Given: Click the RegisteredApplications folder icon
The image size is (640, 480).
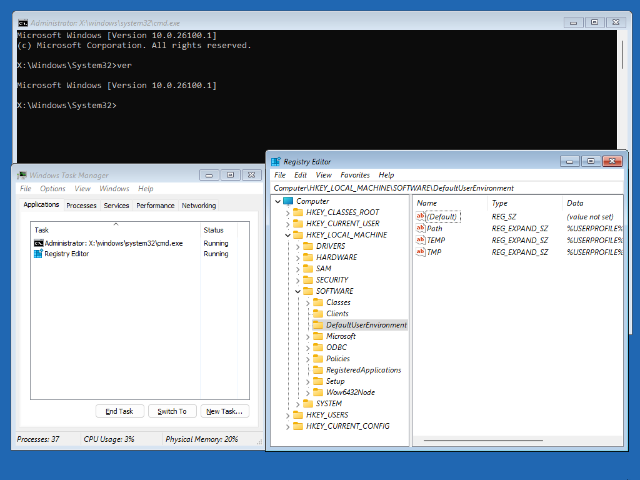Looking at the screenshot, I should (318, 370).
